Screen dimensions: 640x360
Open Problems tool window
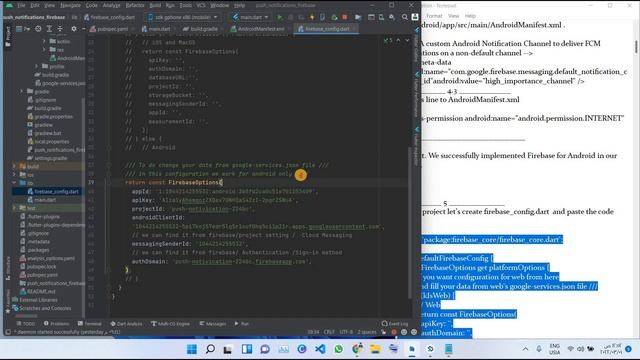56,324
